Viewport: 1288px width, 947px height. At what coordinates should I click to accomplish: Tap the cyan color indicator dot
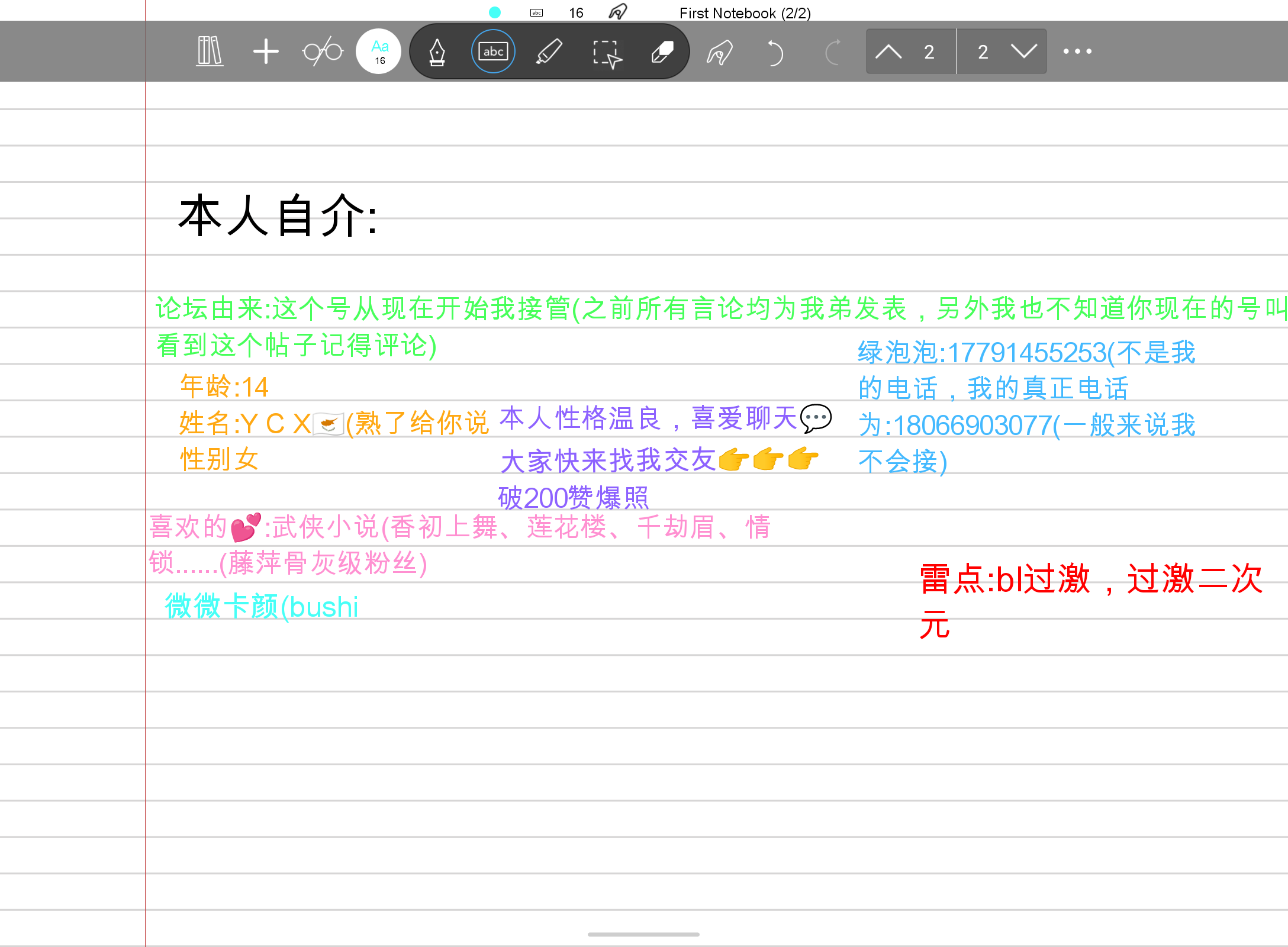495,12
